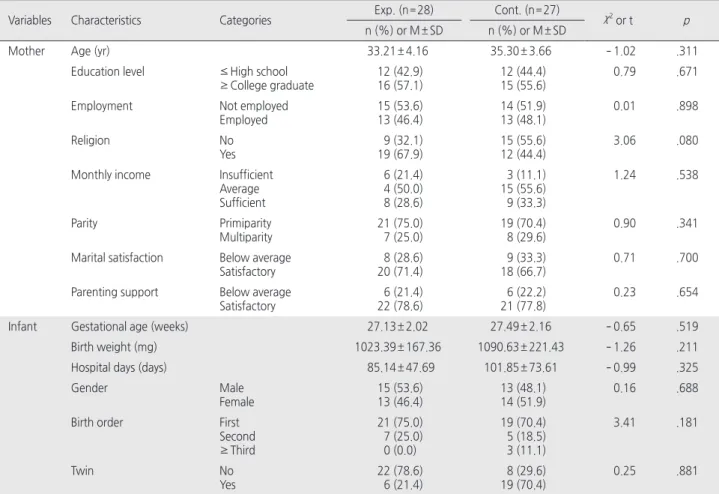Screen dimensions: 719x494
Task: Click the 'Twin' characteristic
Action: [82, 471]
